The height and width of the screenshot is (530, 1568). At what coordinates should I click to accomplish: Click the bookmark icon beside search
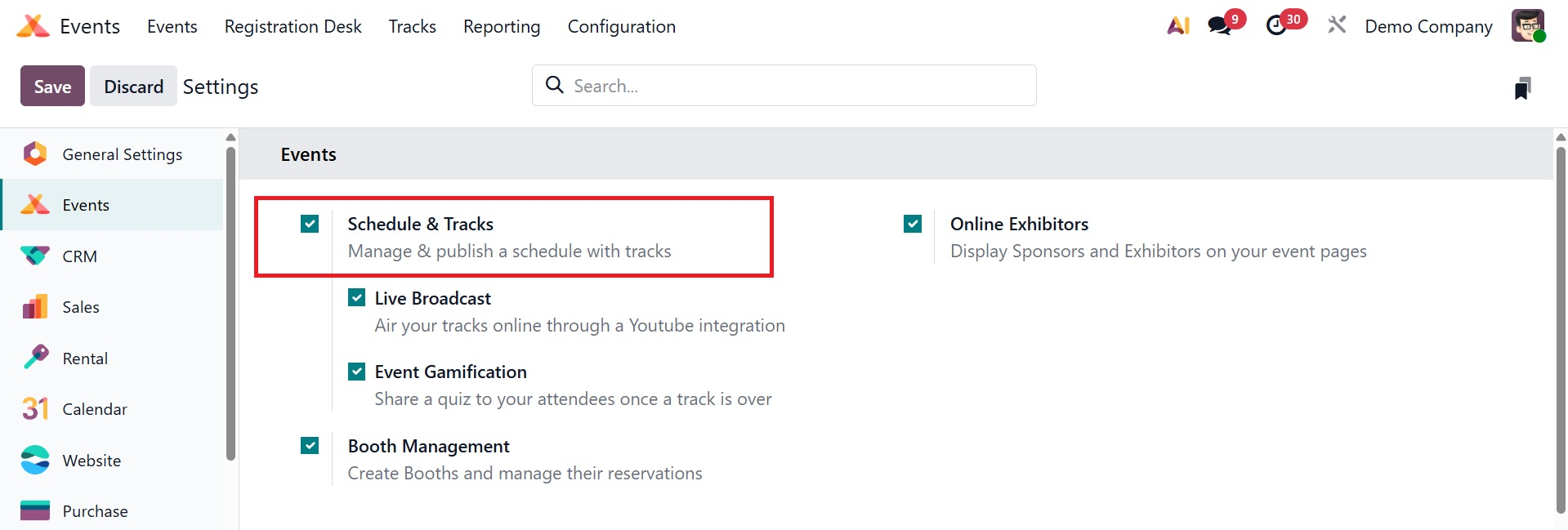click(1521, 87)
